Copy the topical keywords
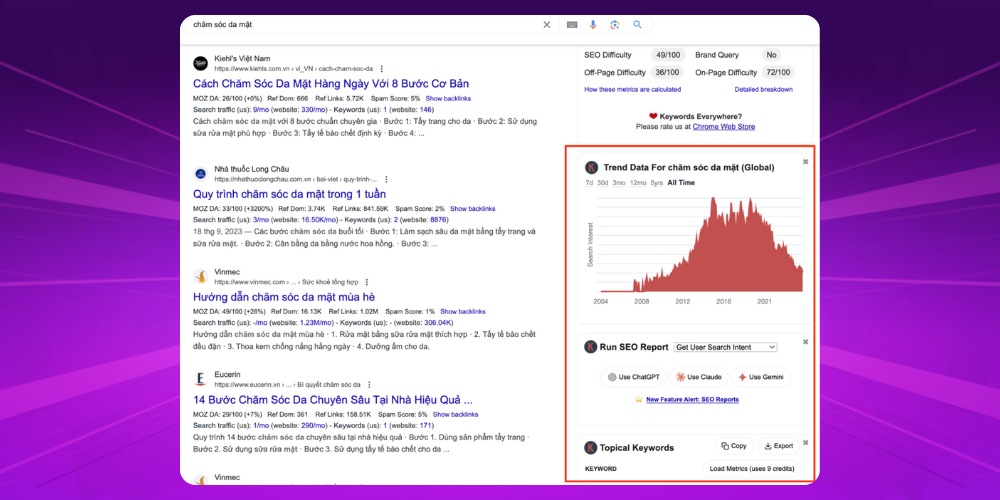Image resolution: width=1000 pixels, height=500 pixels. pyautogui.click(x=734, y=446)
